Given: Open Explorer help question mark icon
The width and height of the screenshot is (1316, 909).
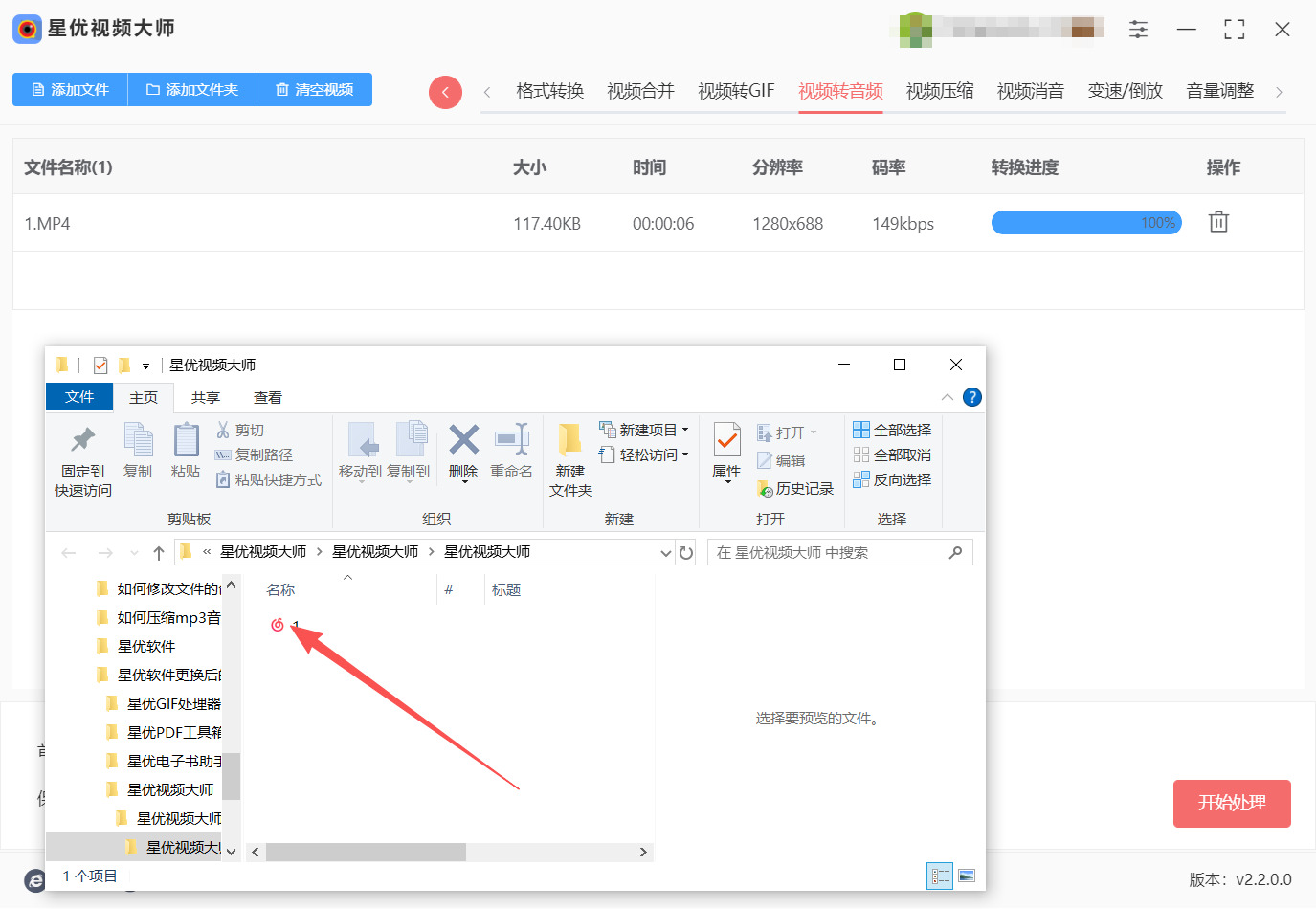Looking at the screenshot, I should tap(971, 397).
